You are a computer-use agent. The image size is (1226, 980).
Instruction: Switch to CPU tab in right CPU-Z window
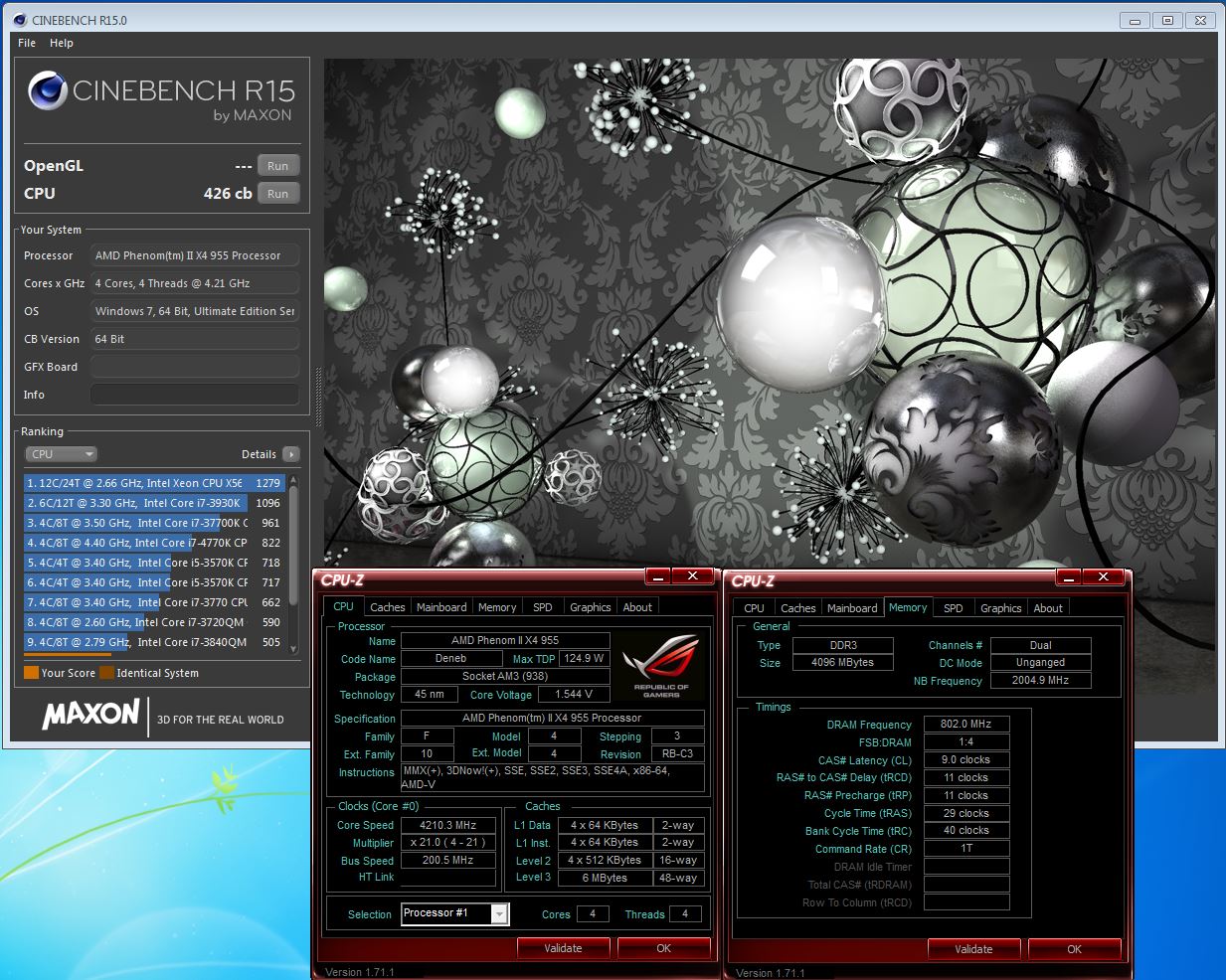pos(755,608)
